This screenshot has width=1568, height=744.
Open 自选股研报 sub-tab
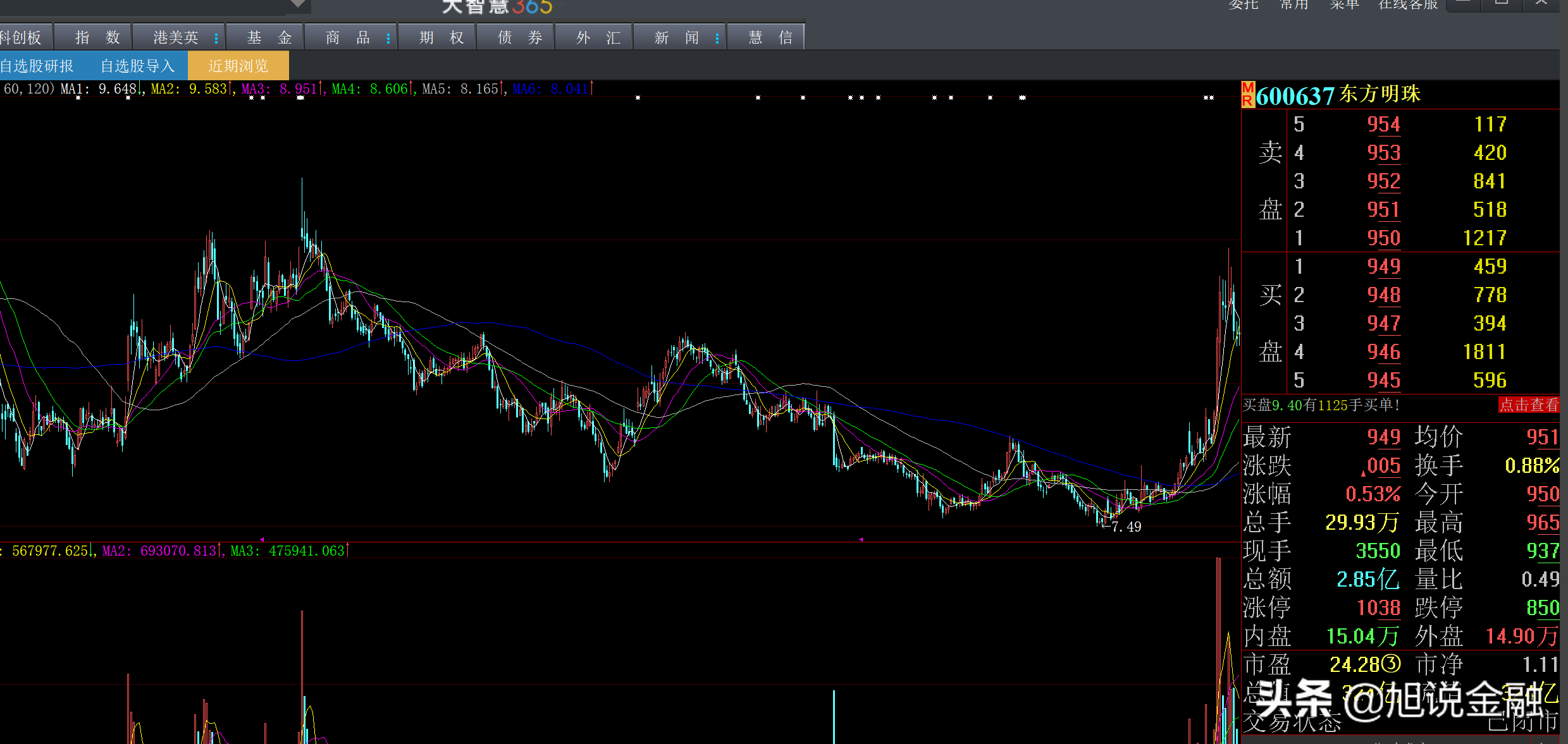pyautogui.click(x=37, y=66)
